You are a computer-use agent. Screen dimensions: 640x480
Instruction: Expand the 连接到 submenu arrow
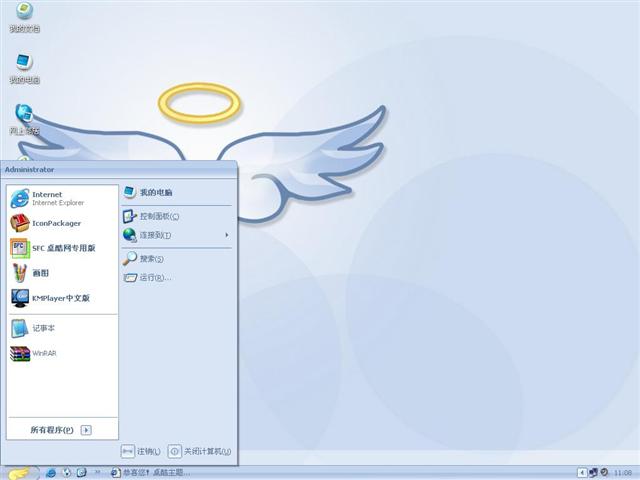227,235
